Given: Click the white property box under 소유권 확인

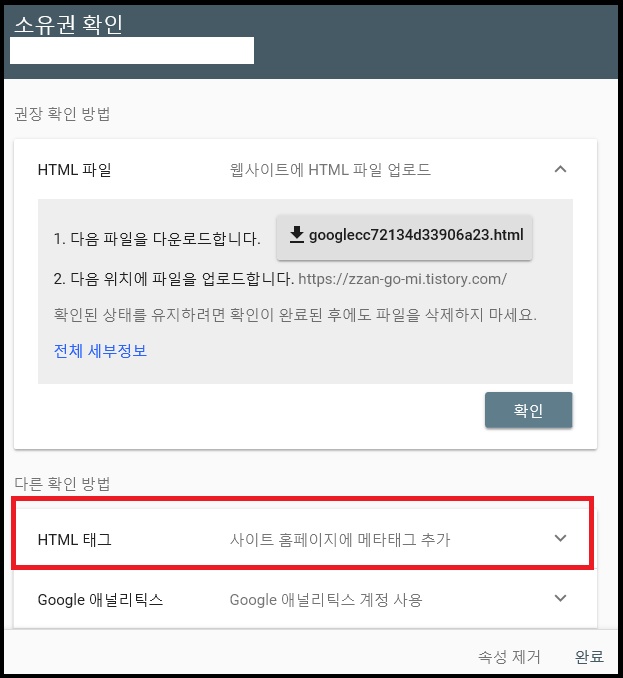Looking at the screenshot, I should click(132, 50).
